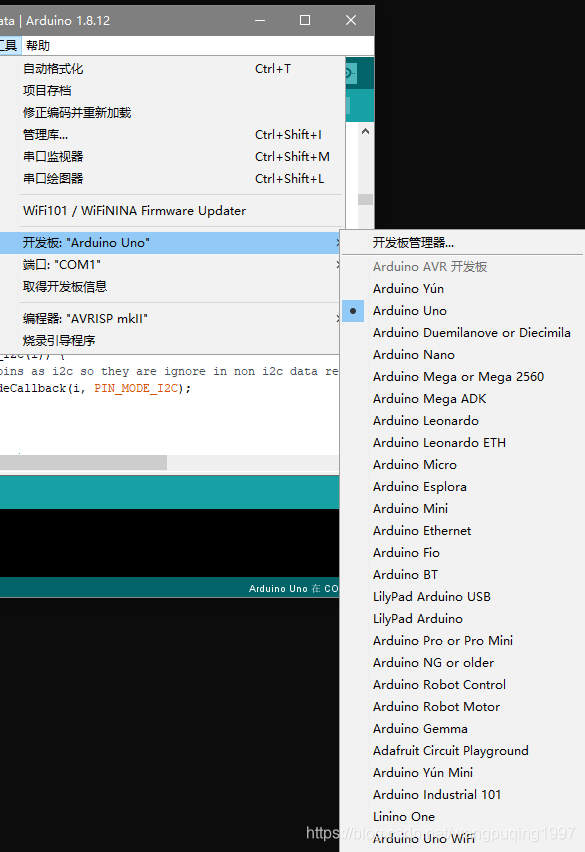Choose Arduino BT from board list
Screen dimensions: 585x852
(463, 575)
